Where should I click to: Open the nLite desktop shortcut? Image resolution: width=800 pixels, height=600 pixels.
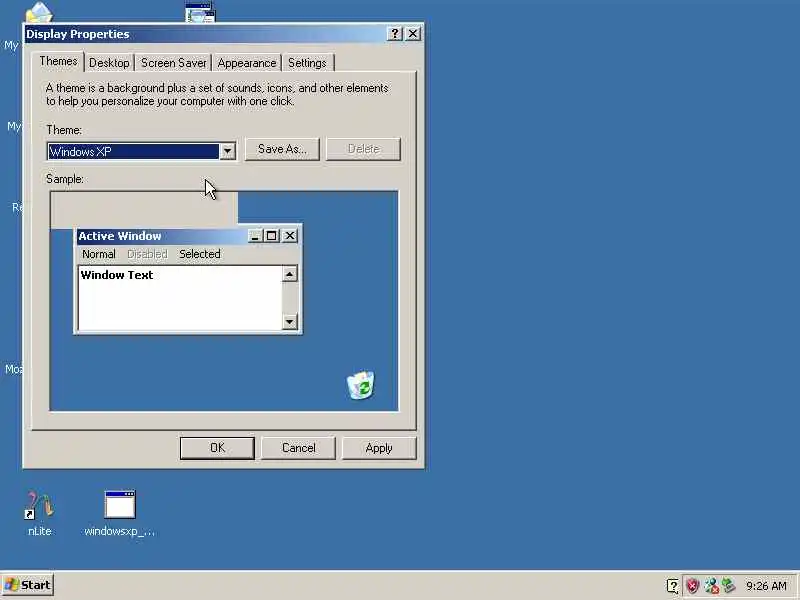[x=39, y=513]
